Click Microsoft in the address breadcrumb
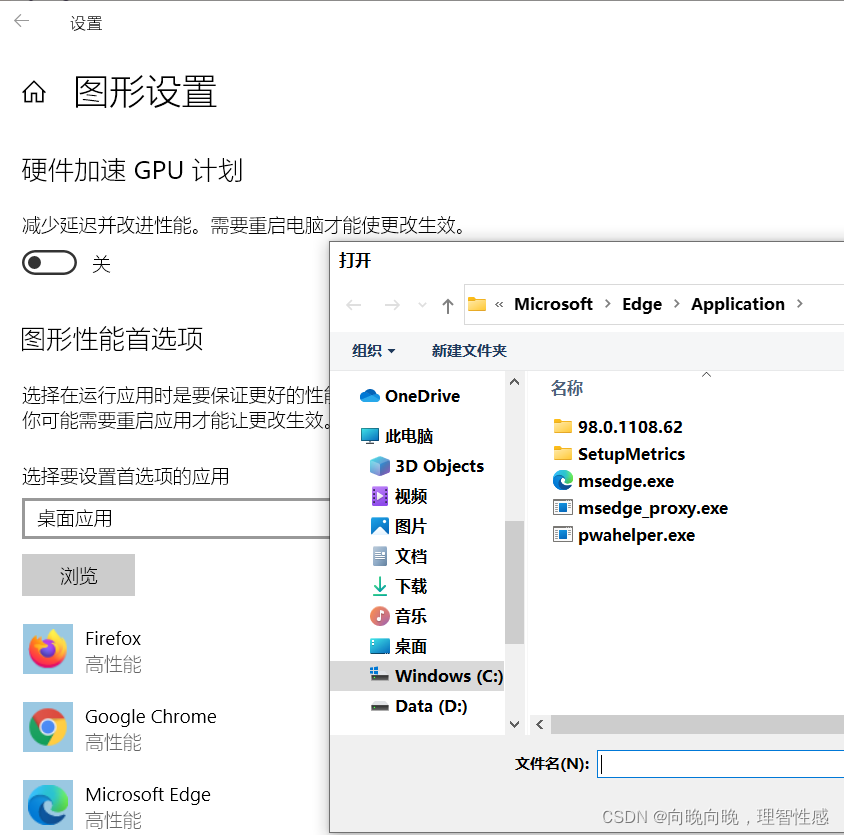This screenshot has width=844, height=835. [x=553, y=304]
